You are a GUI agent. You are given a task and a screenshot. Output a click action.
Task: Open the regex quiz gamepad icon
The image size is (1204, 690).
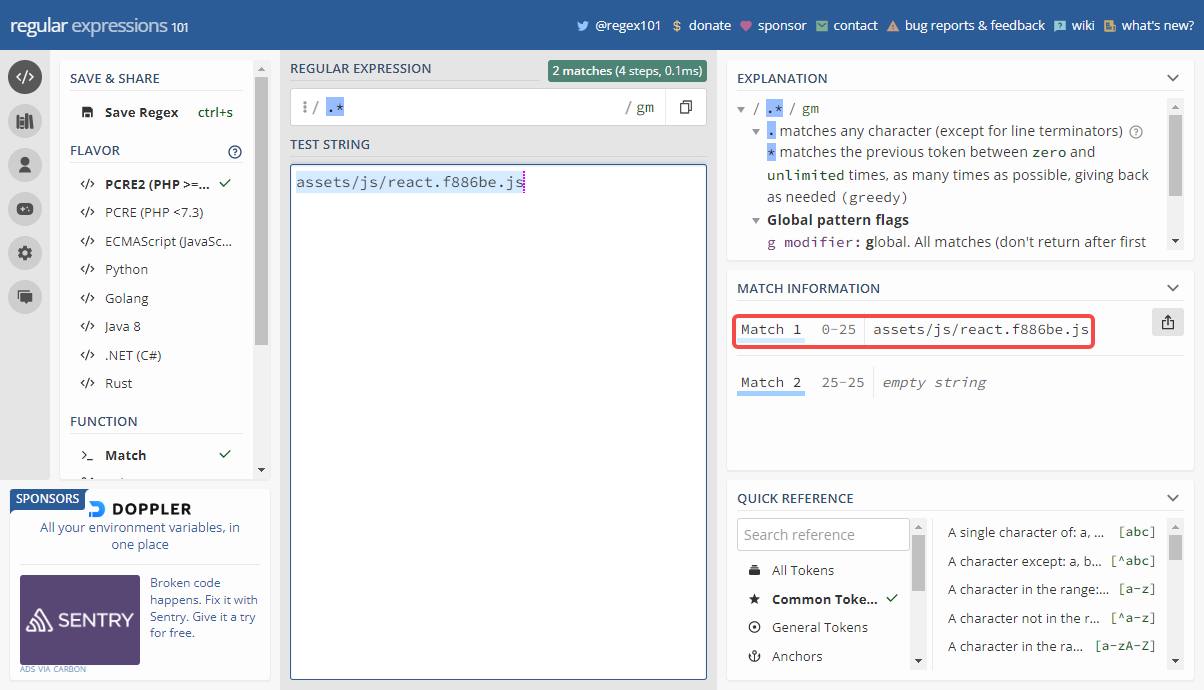coord(25,209)
